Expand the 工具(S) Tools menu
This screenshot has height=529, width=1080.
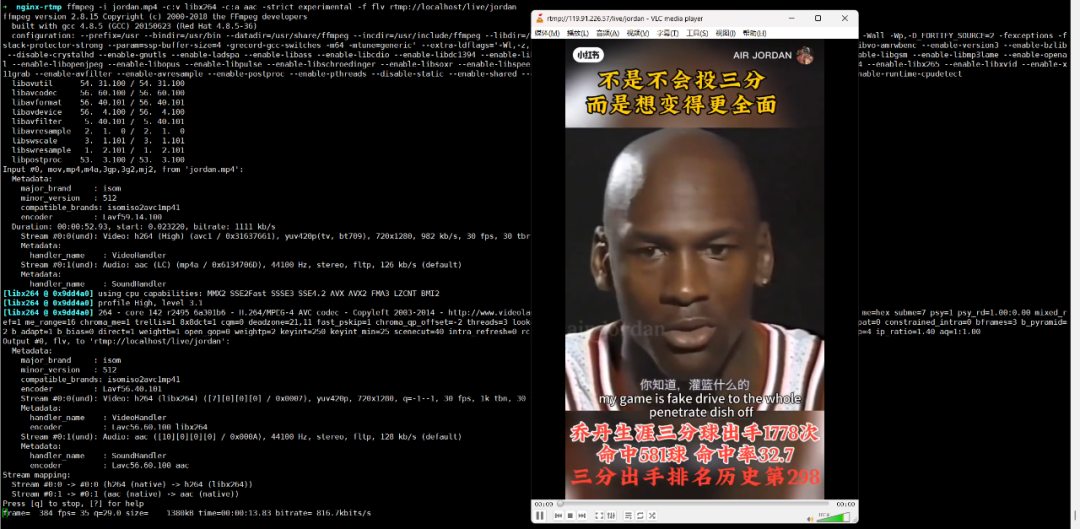pyautogui.click(x=697, y=33)
